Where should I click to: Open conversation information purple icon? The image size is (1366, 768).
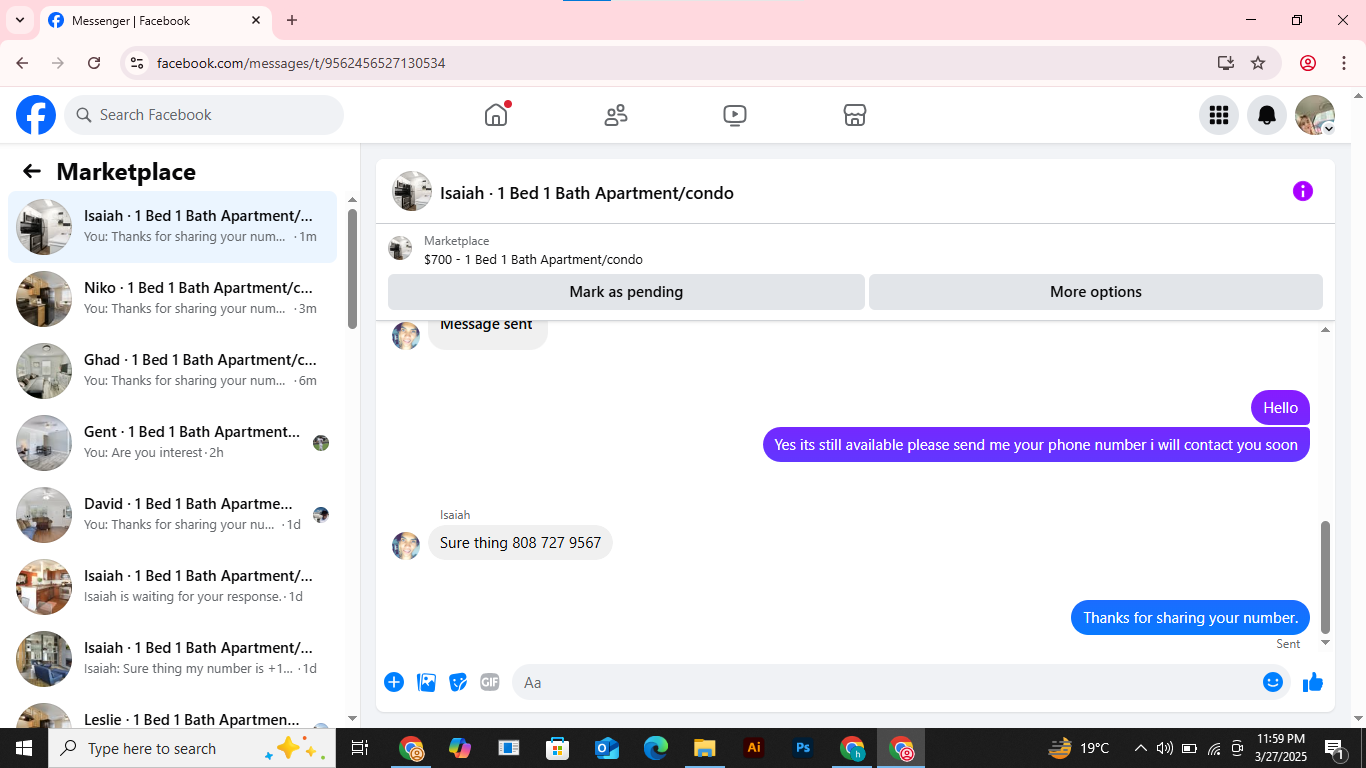coord(1302,191)
